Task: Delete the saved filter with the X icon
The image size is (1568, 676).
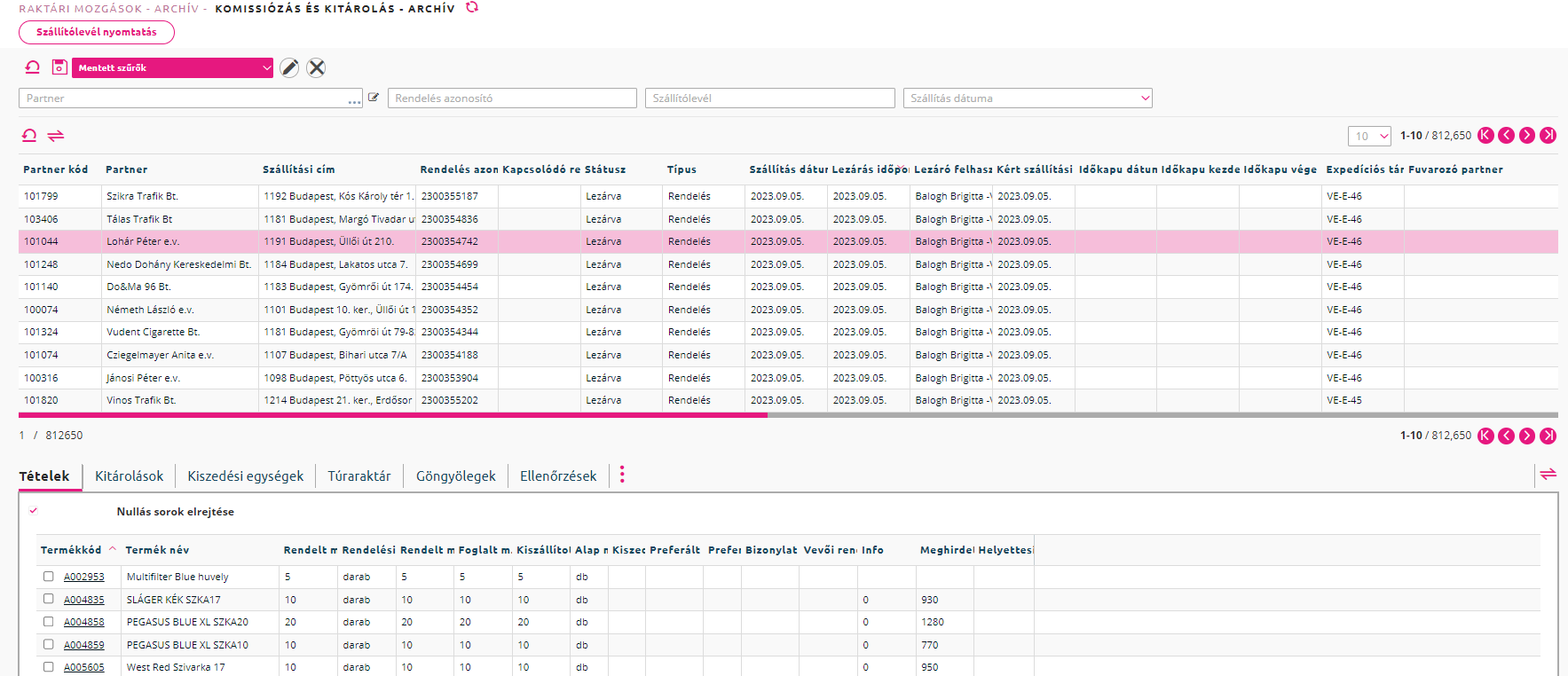Action: click(316, 67)
